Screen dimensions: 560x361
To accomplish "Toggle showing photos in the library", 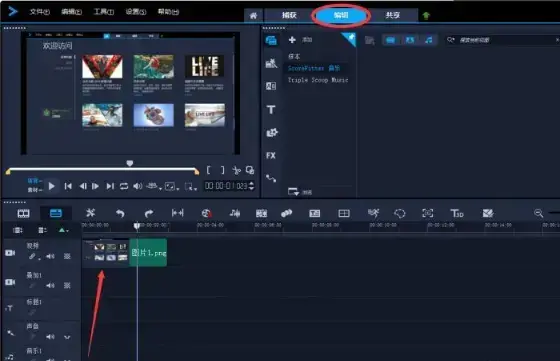I will point(410,40).
